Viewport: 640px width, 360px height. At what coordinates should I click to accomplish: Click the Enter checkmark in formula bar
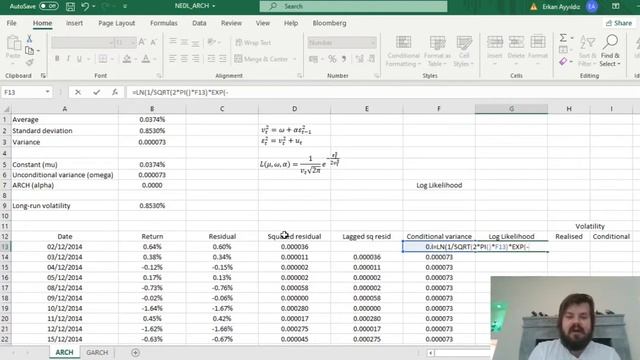click(96, 92)
